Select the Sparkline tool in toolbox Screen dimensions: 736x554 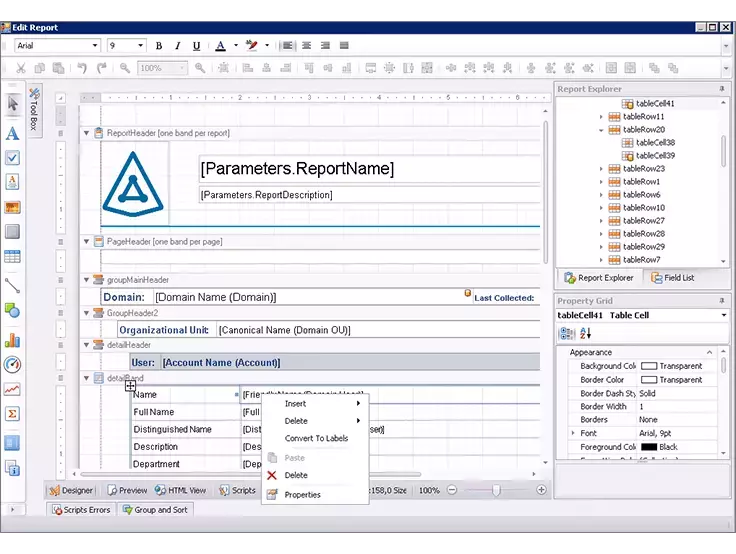pos(13,389)
